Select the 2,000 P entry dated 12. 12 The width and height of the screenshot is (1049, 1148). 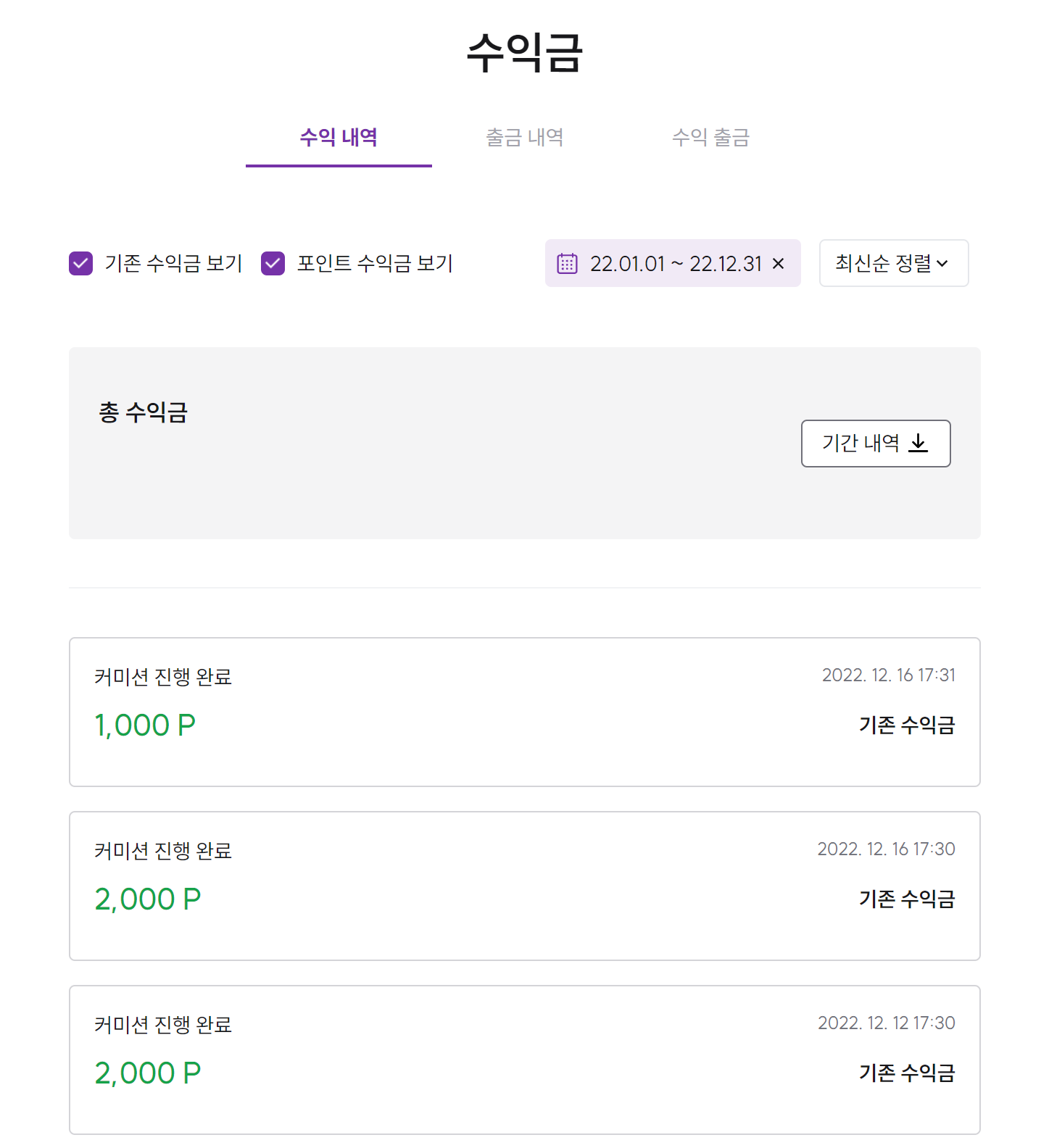click(x=524, y=1060)
